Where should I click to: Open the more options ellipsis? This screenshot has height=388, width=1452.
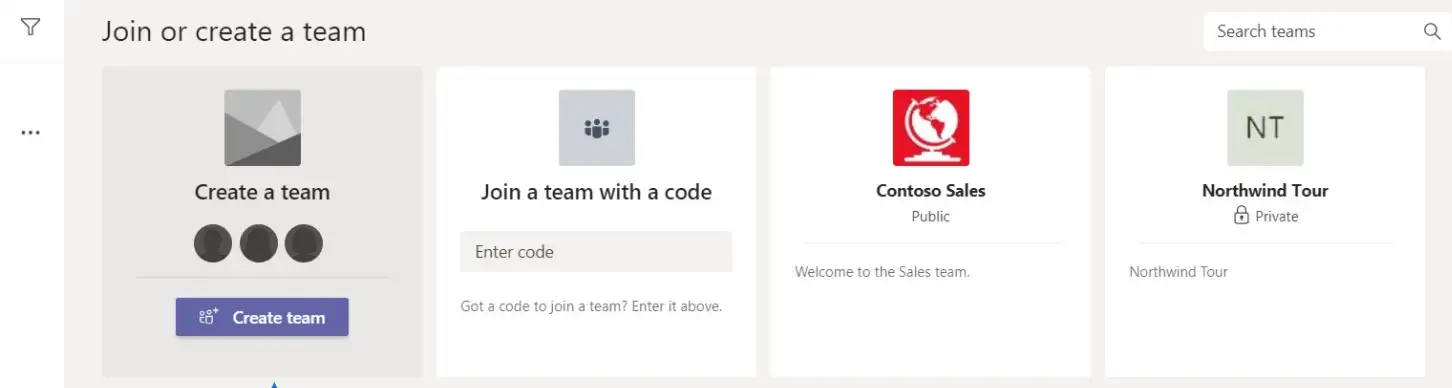pyautogui.click(x=31, y=132)
